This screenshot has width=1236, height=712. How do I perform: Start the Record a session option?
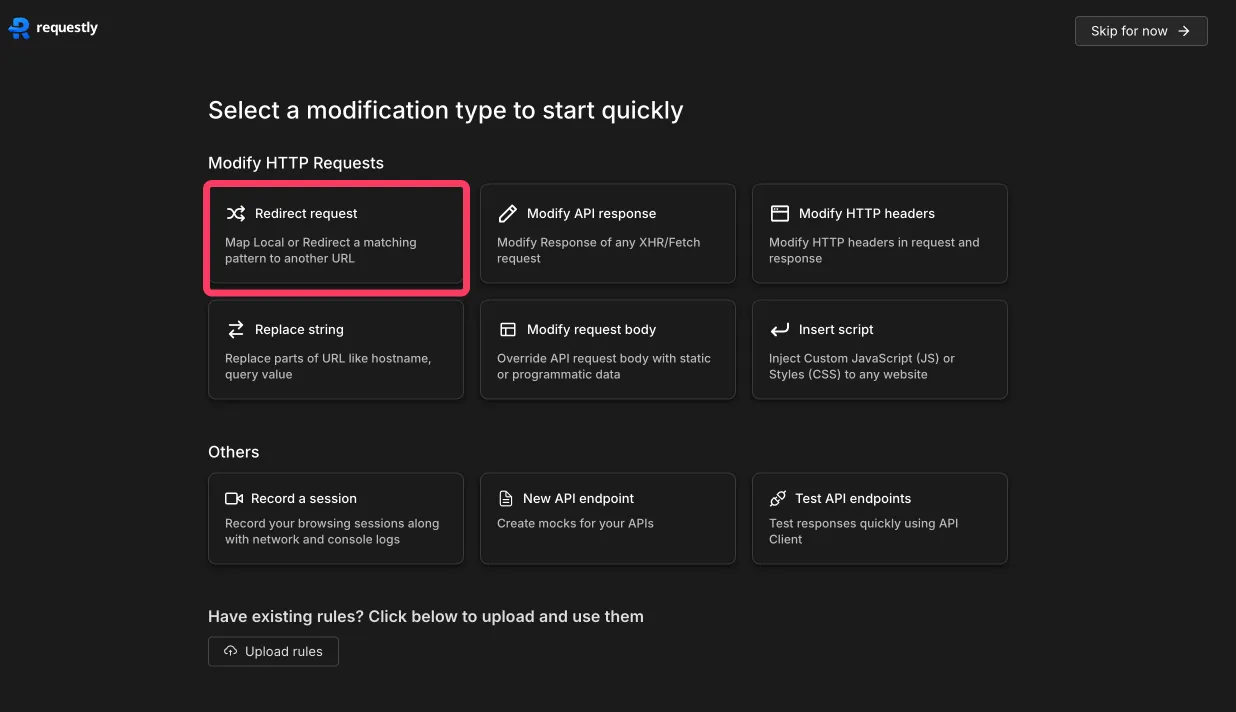(x=336, y=518)
